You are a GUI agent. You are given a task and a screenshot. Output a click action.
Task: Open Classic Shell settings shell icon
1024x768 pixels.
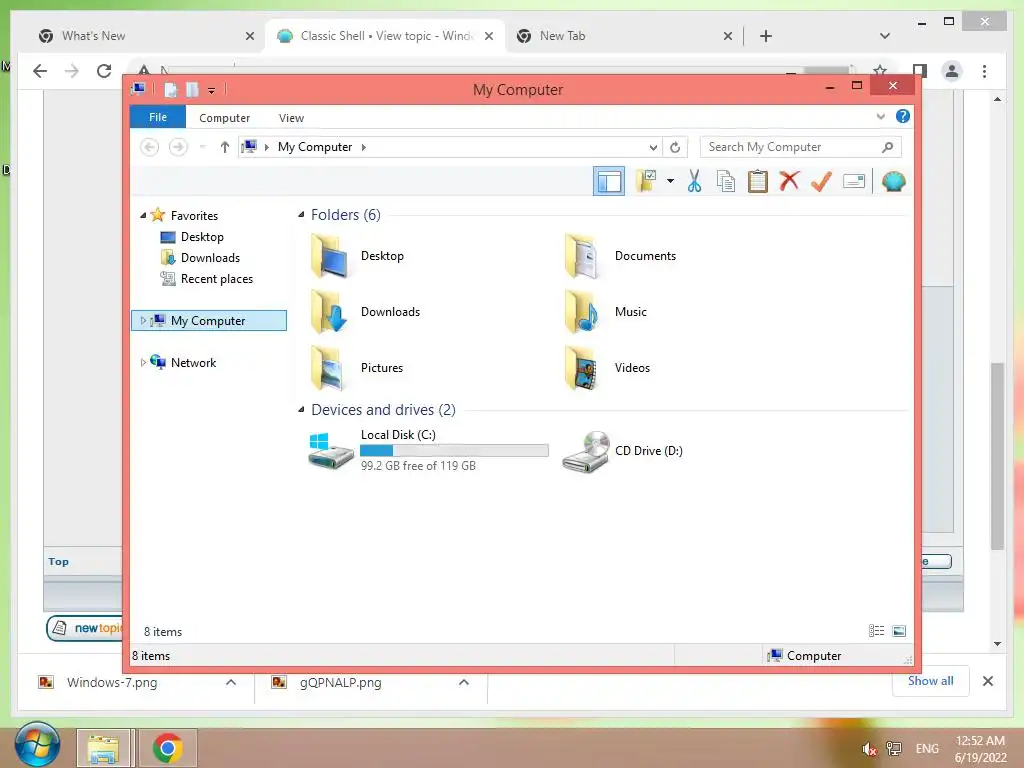(x=893, y=181)
